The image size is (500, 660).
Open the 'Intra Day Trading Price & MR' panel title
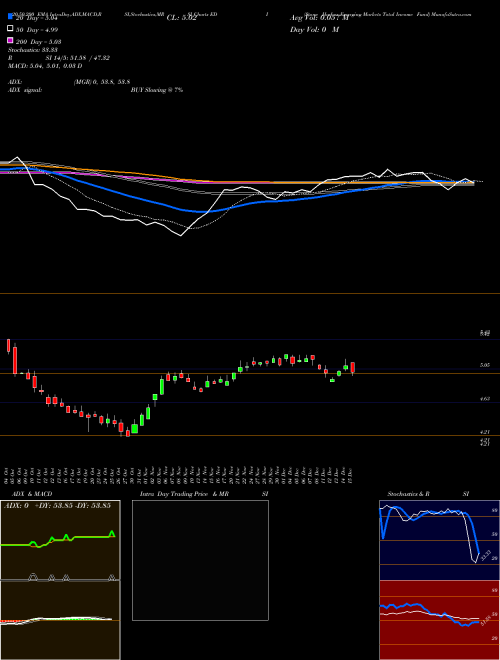184,494
